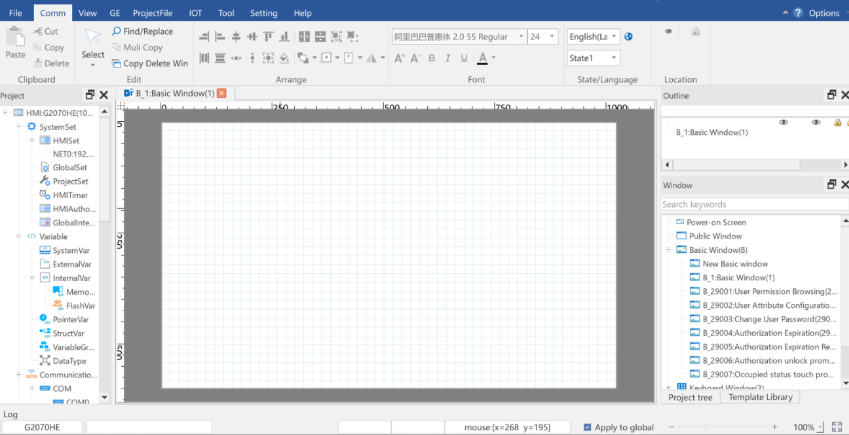The height and width of the screenshot is (435, 849).
Task: Toggle italic formatting
Action: 448,58
